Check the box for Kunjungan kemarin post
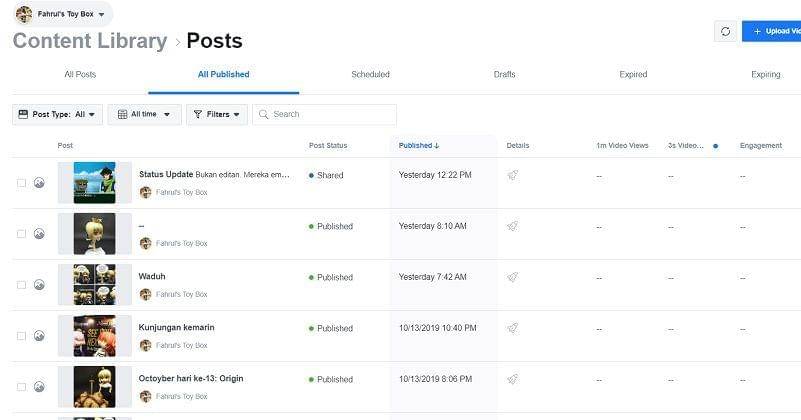The width and height of the screenshot is (801, 420). [x=22, y=336]
